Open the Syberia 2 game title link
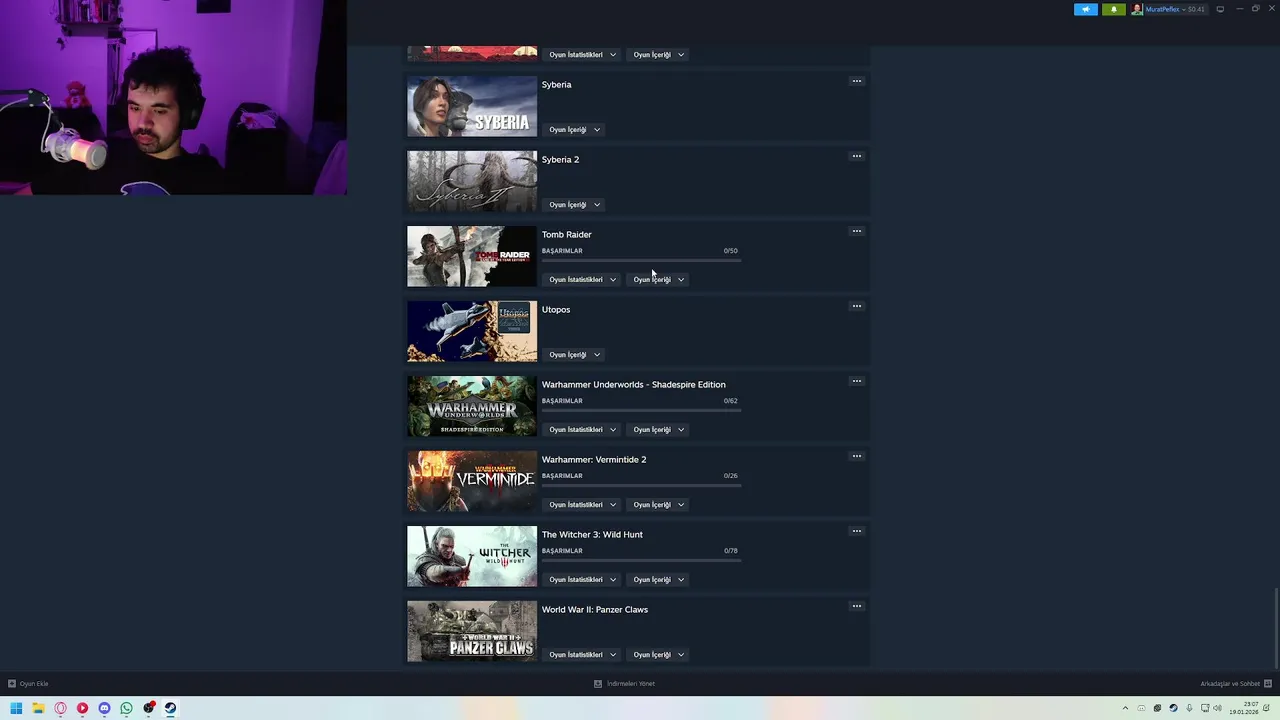The image size is (1280, 720). pos(560,160)
